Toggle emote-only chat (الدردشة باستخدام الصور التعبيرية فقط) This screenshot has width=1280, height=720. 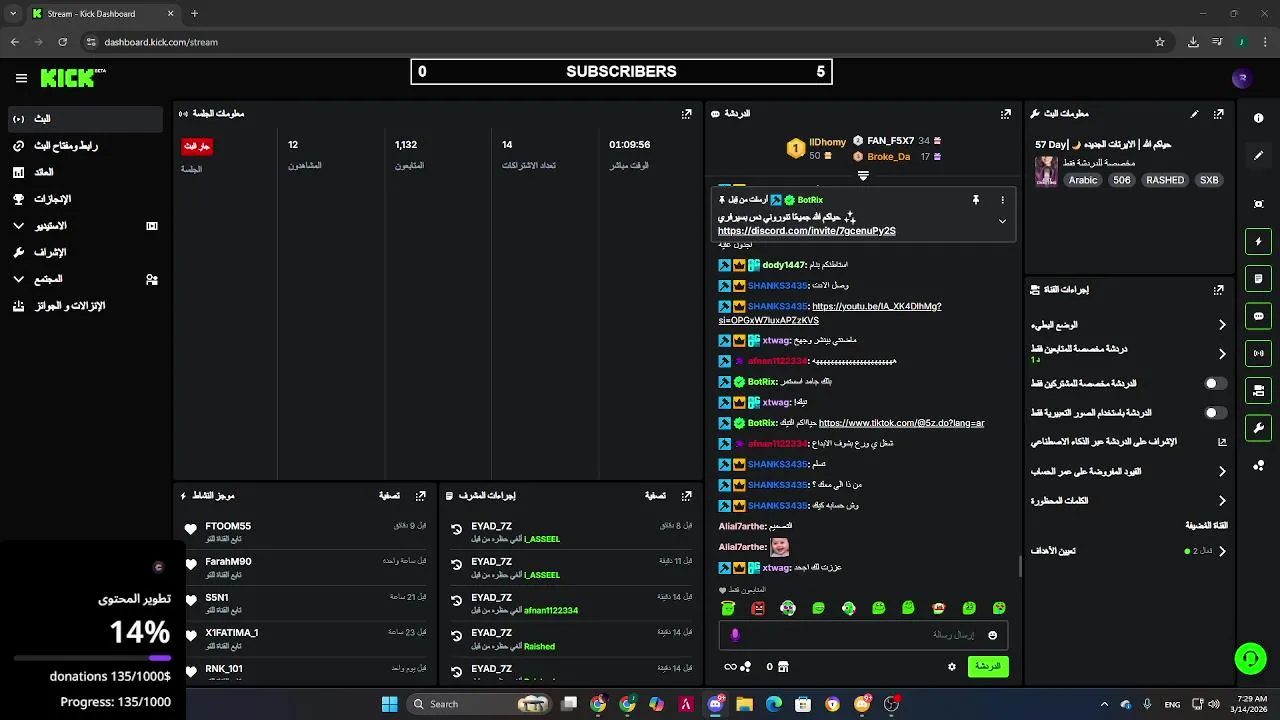tap(1214, 413)
